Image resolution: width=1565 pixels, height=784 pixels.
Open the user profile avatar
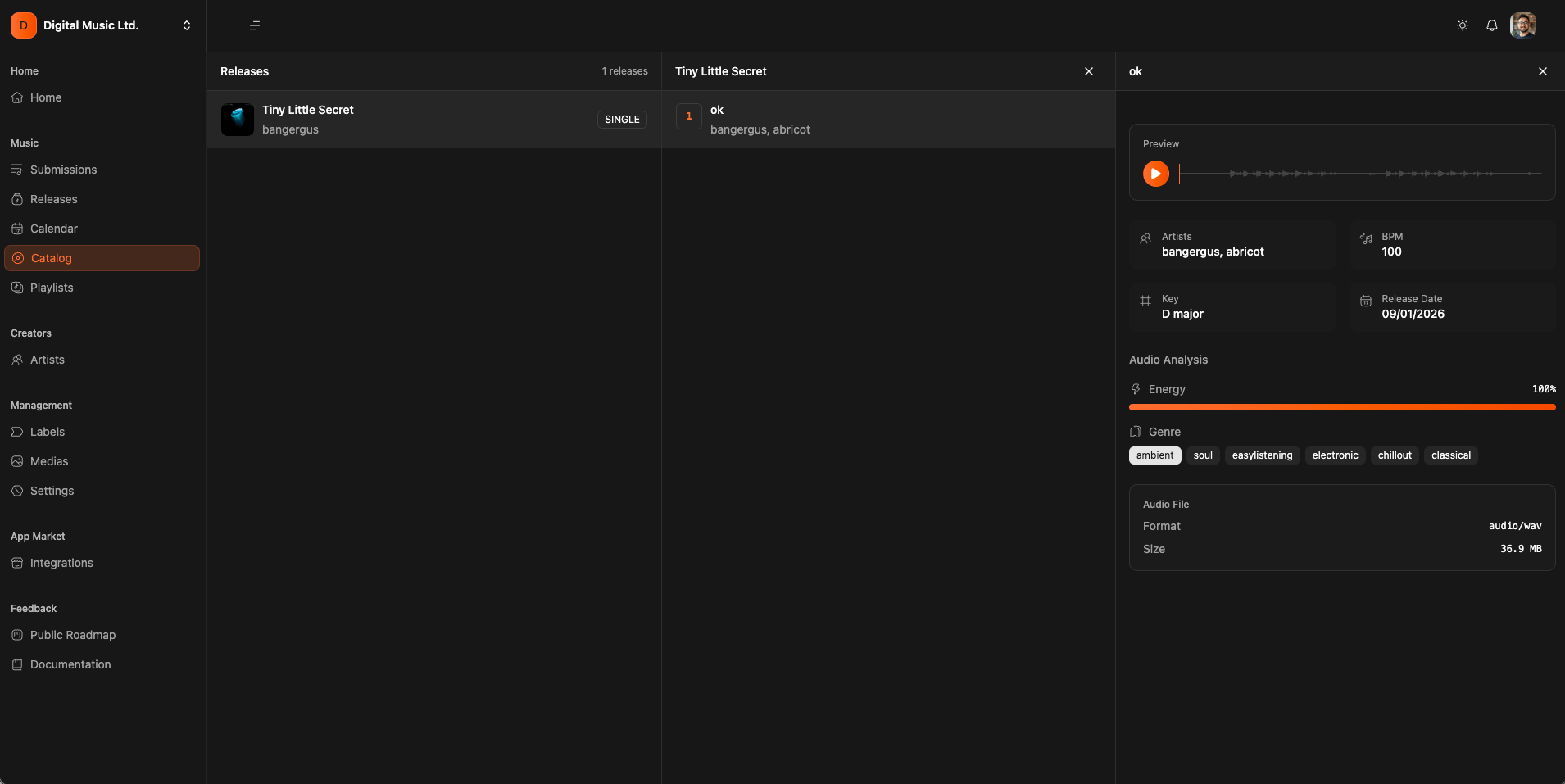pos(1523,25)
